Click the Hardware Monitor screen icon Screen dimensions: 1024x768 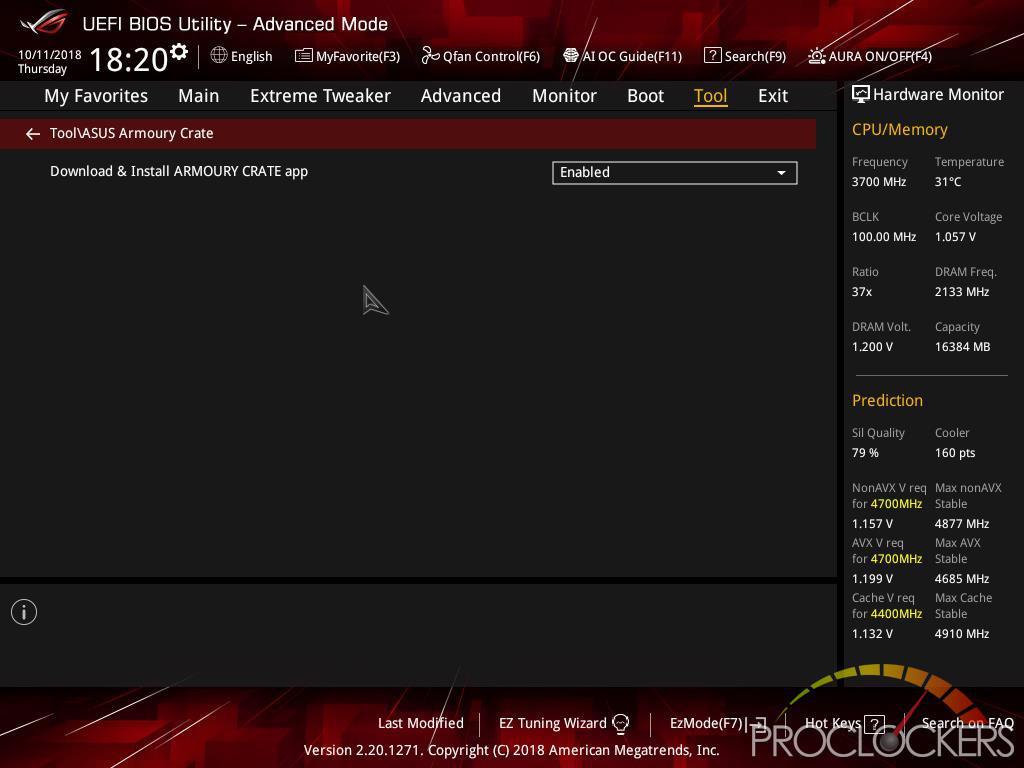click(861, 95)
